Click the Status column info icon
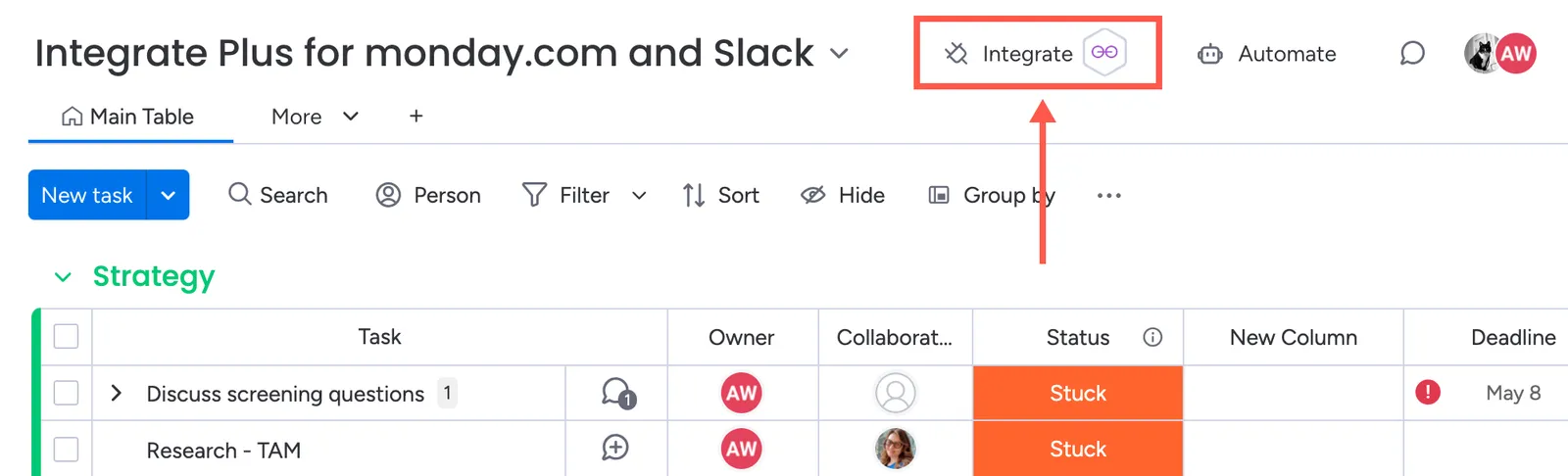The height and width of the screenshot is (476, 1568). [1152, 337]
